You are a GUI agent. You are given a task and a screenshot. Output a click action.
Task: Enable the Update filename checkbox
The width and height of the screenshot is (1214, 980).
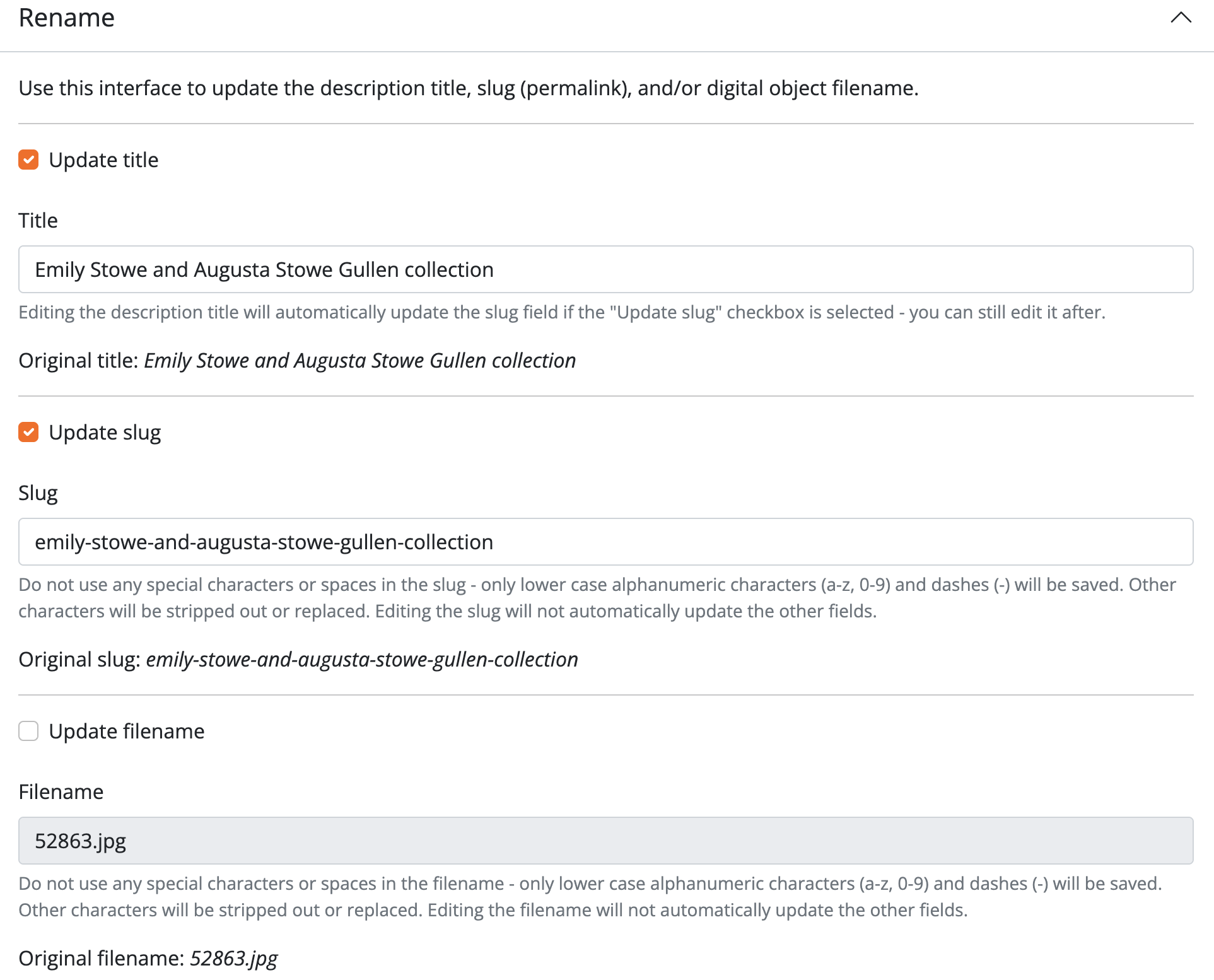[x=28, y=732]
